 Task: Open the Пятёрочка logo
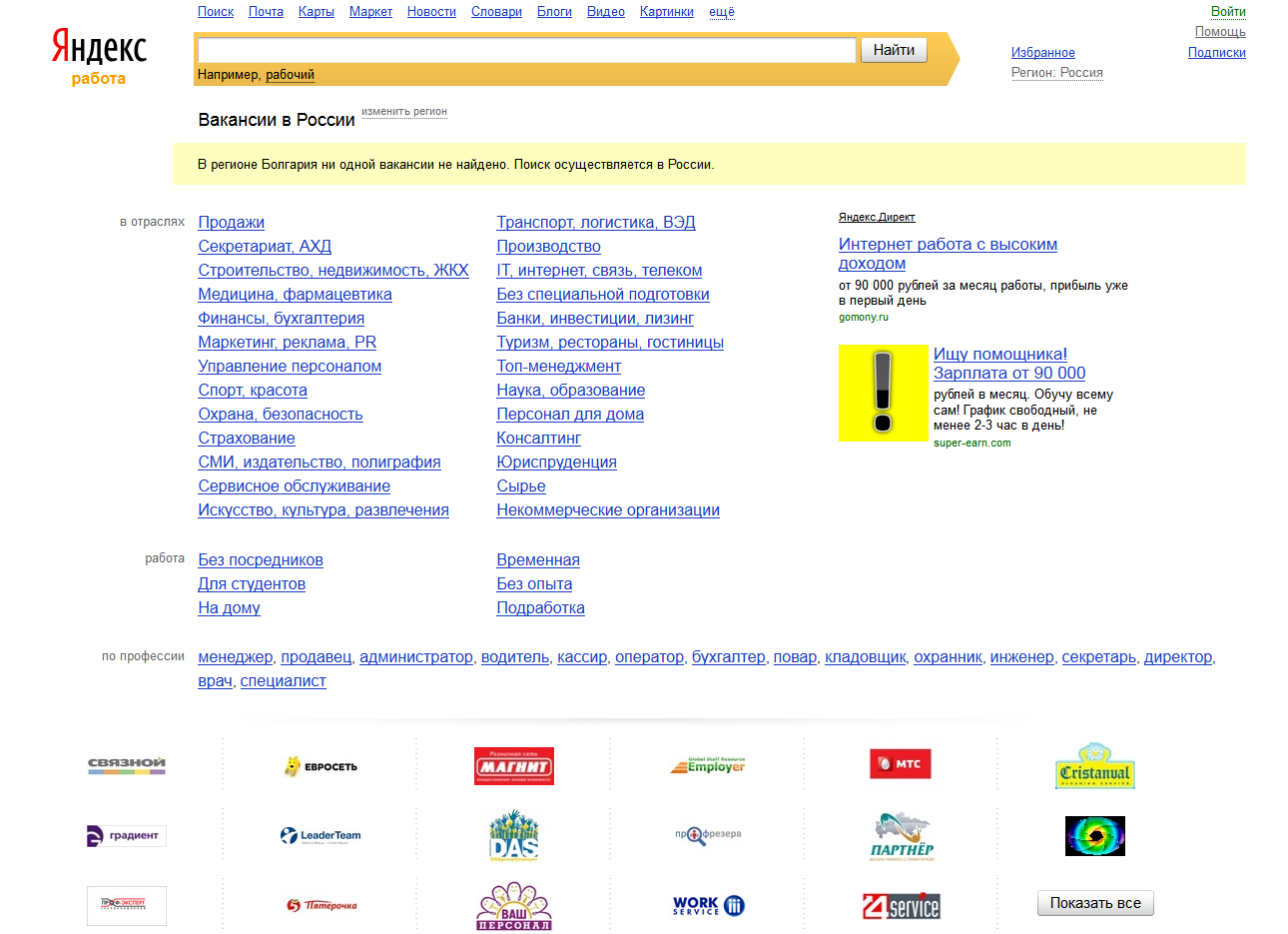322,906
